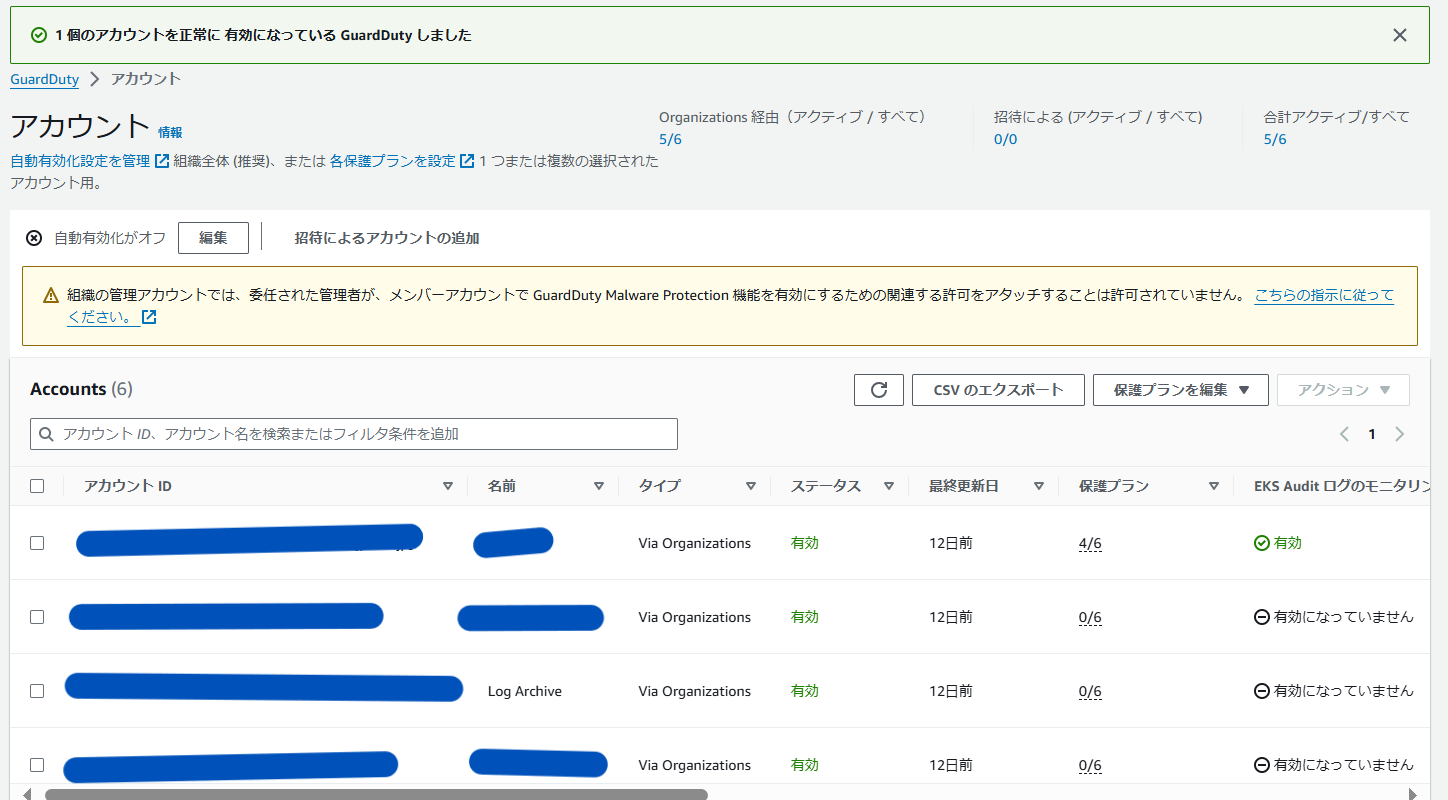Select all accounts using the header checkbox

37,485
